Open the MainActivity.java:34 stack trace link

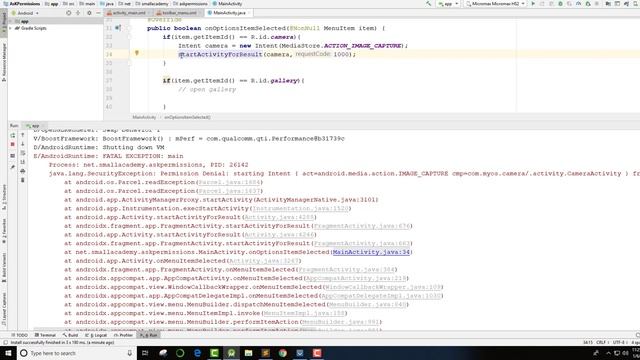pos(371,252)
